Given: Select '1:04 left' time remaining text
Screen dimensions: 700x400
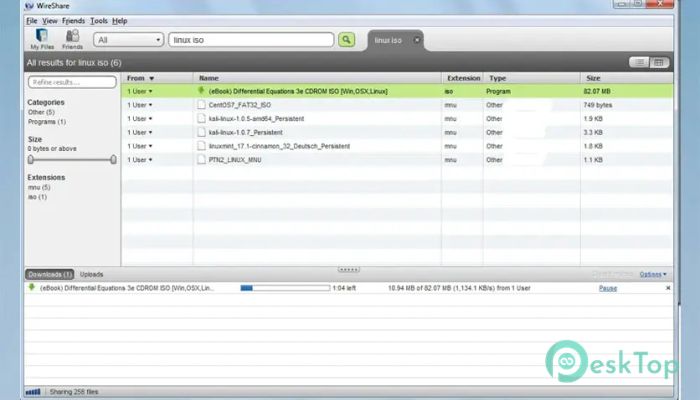Looking at the screenshot, I should [344, 288].
